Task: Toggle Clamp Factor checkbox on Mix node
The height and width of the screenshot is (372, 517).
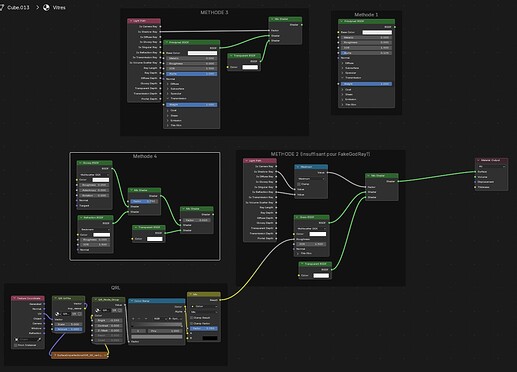Action: click(x=192, y=323)
